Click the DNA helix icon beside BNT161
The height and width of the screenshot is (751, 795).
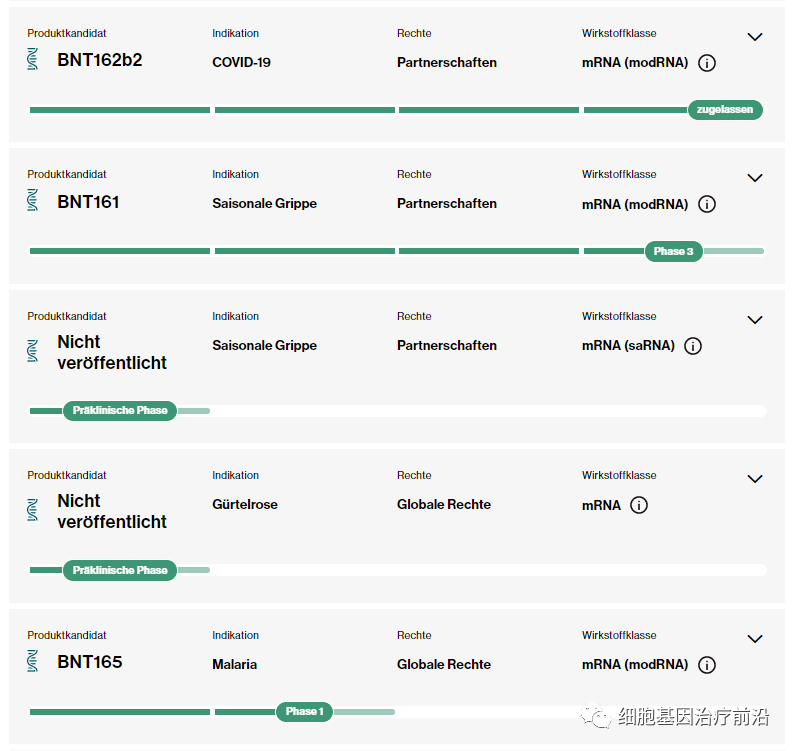[x=34, y=201]
